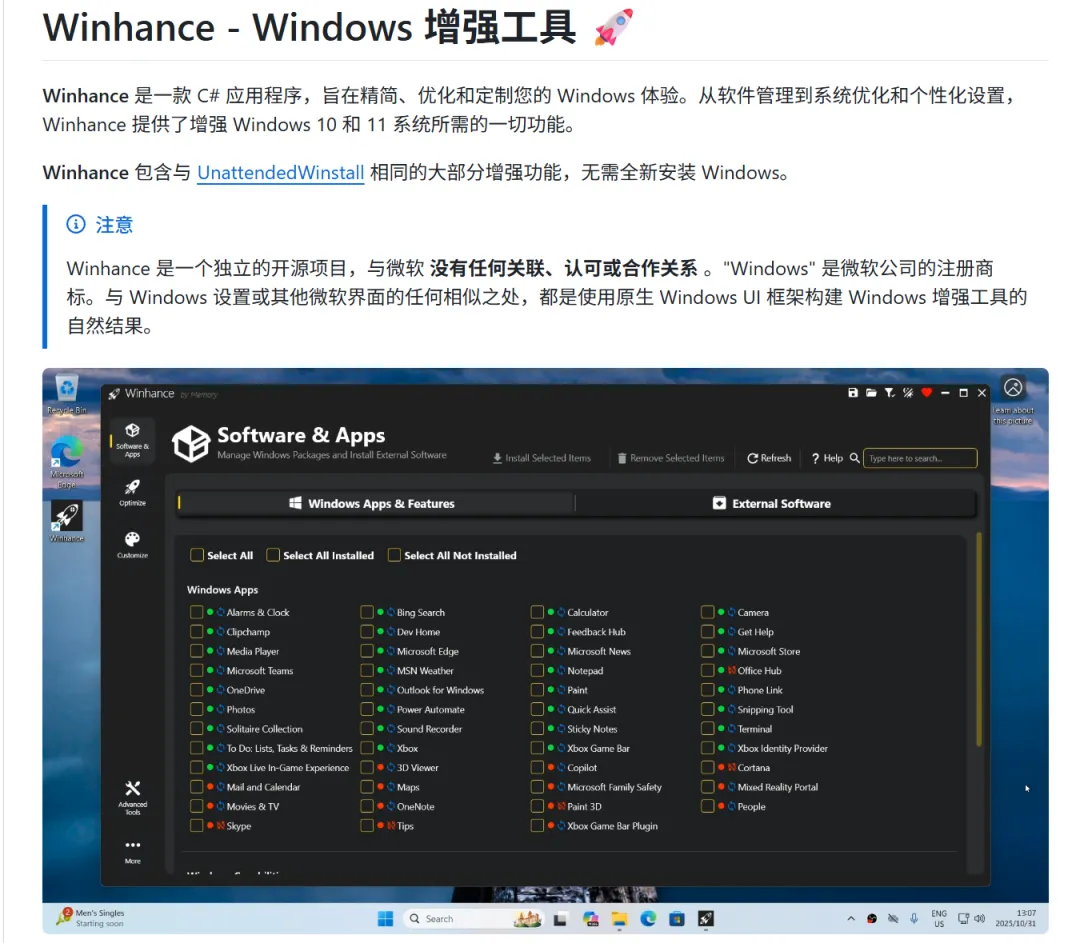This screenshot has height=943, width=1080.
Task: Click the Men's Singles widget on taskbar
Action: pos(92,918)
